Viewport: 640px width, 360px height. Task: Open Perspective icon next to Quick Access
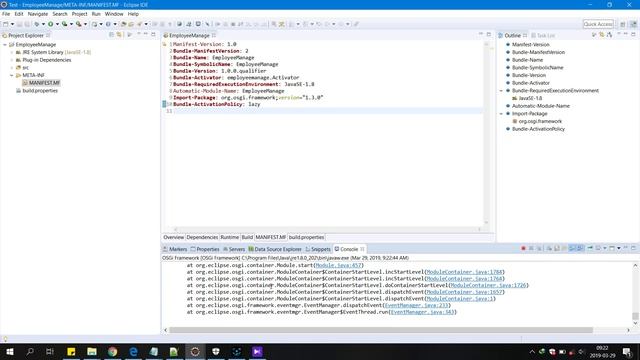point(622,24)
